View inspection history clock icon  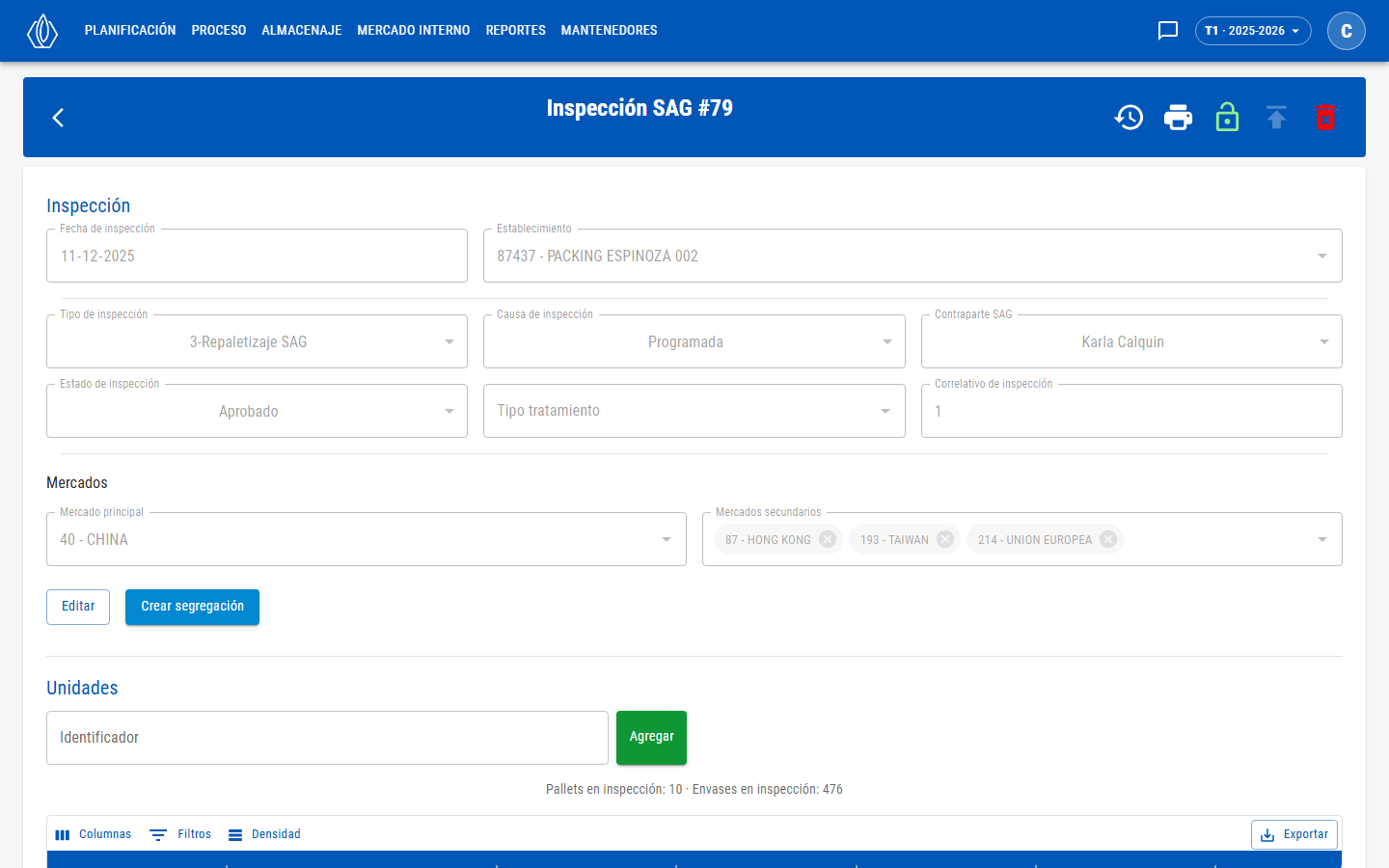[x=1129, y=118]
